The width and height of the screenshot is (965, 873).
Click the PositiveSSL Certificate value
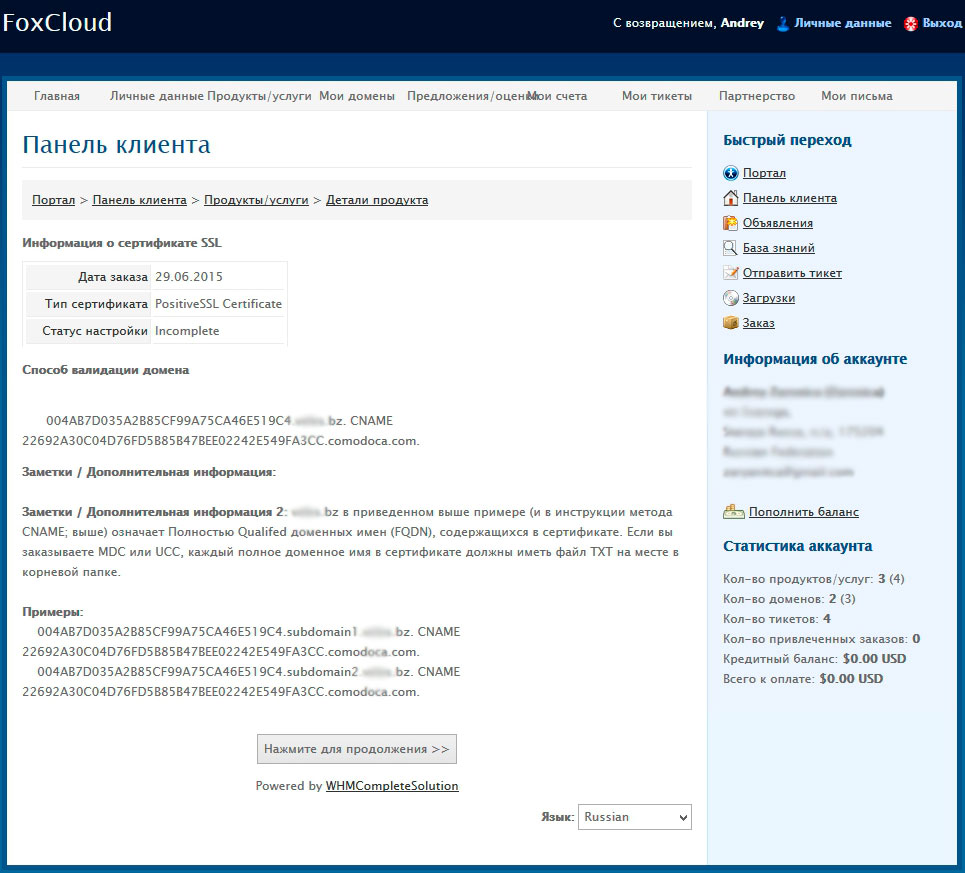point(218,304)
